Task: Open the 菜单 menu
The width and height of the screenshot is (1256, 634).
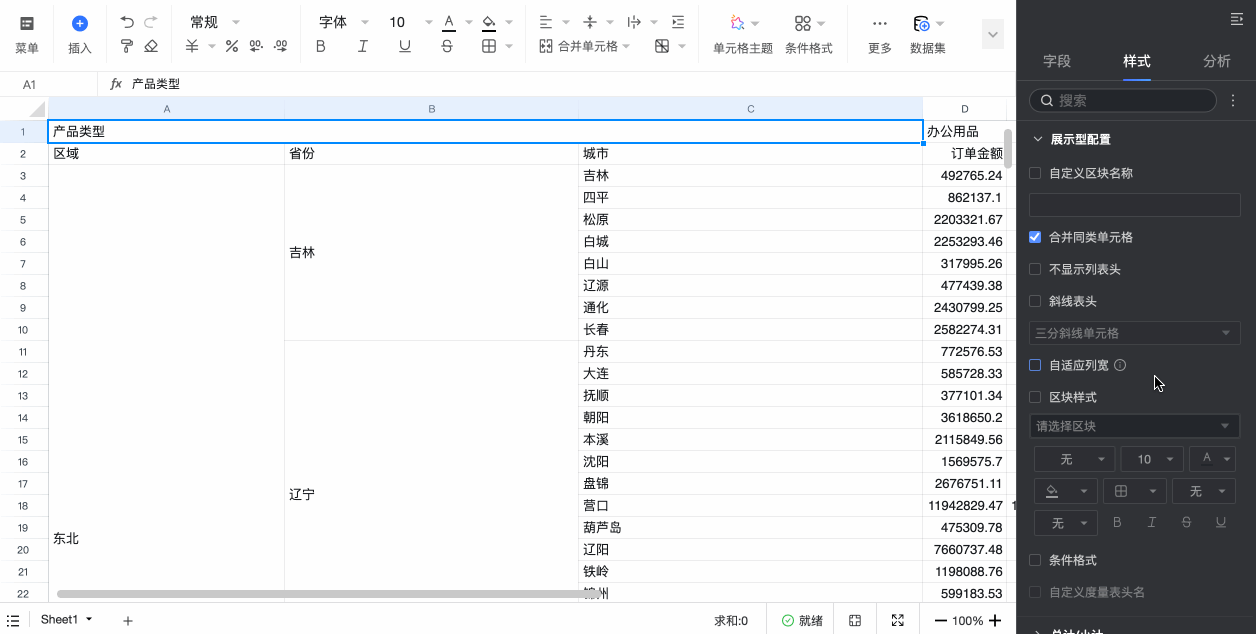Action: 28,33
